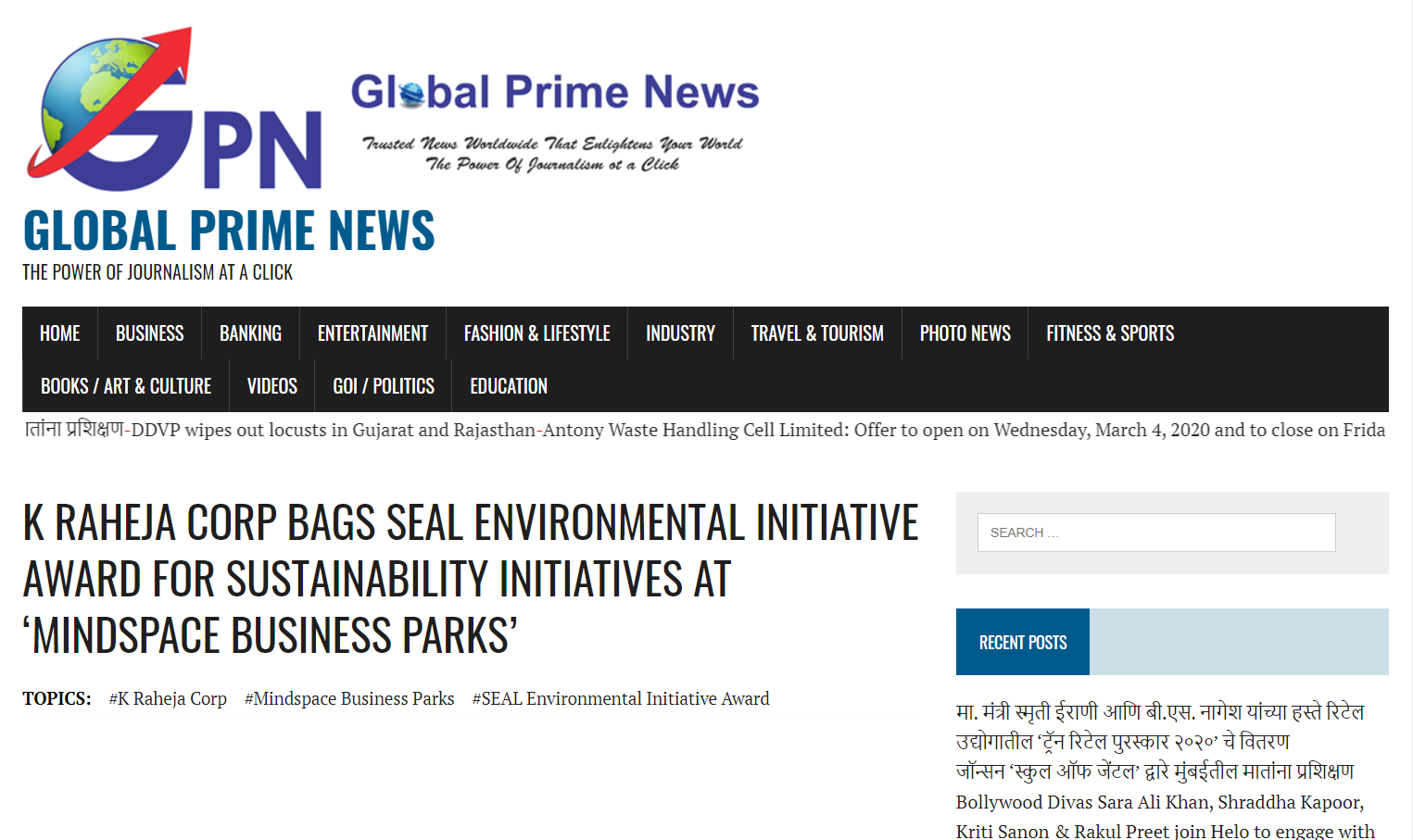Open Marathi post about Smriti Irani retail award
This screenshot has height=840, width=1413.
1160,726
